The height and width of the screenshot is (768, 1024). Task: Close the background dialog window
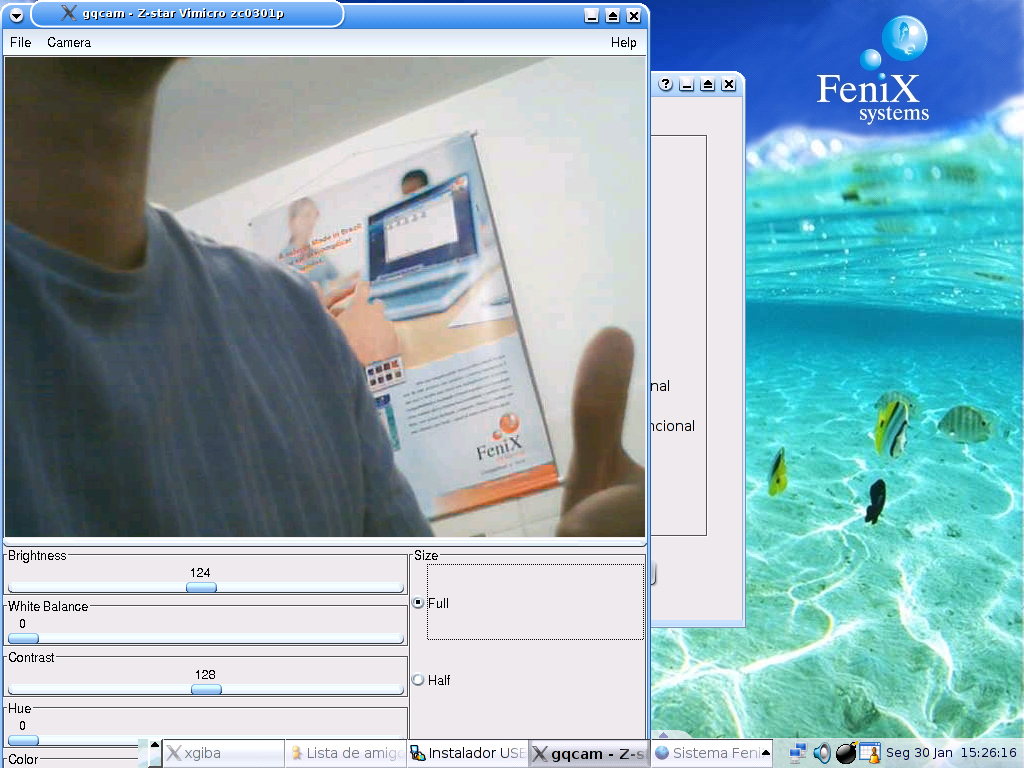729,84
